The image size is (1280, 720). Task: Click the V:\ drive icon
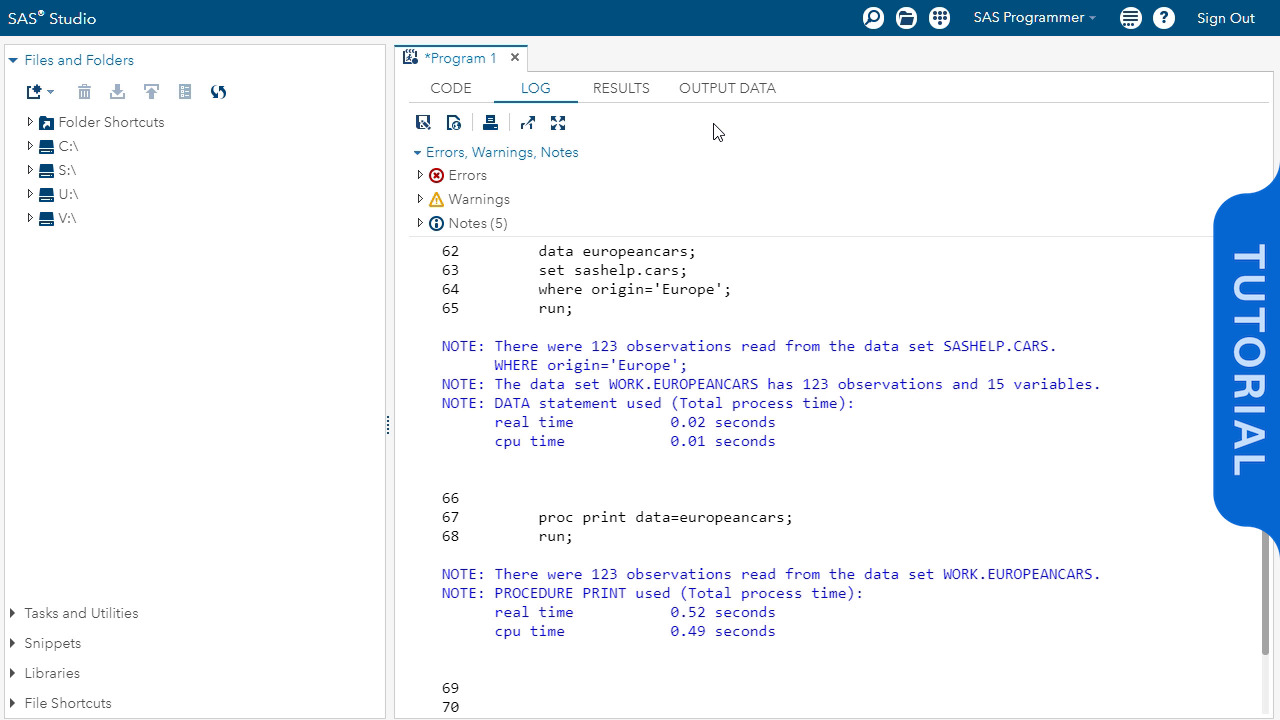click(x=46, y=218)
